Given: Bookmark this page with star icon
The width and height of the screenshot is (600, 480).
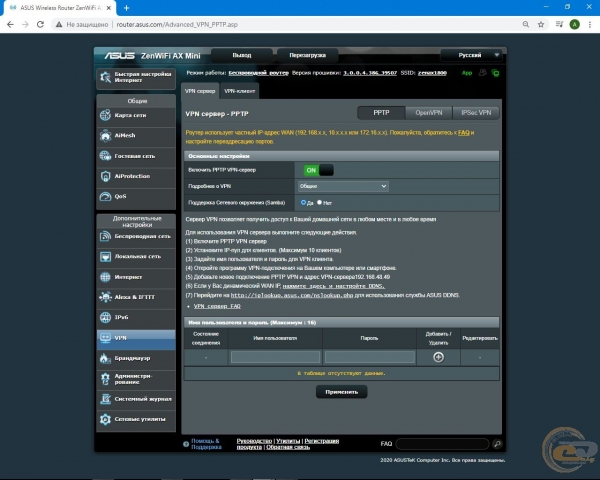Looking at the screenshot, I should 541,24.
